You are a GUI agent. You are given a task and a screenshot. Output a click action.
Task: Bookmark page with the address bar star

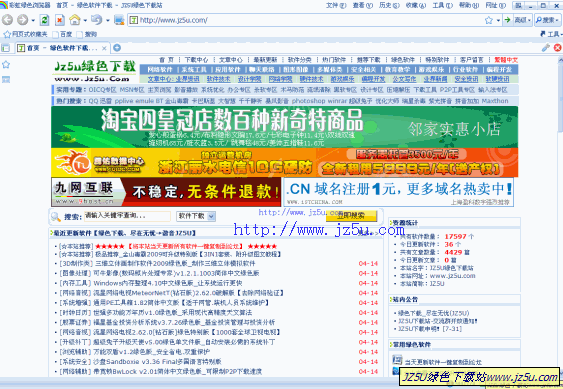click(489, 20)
